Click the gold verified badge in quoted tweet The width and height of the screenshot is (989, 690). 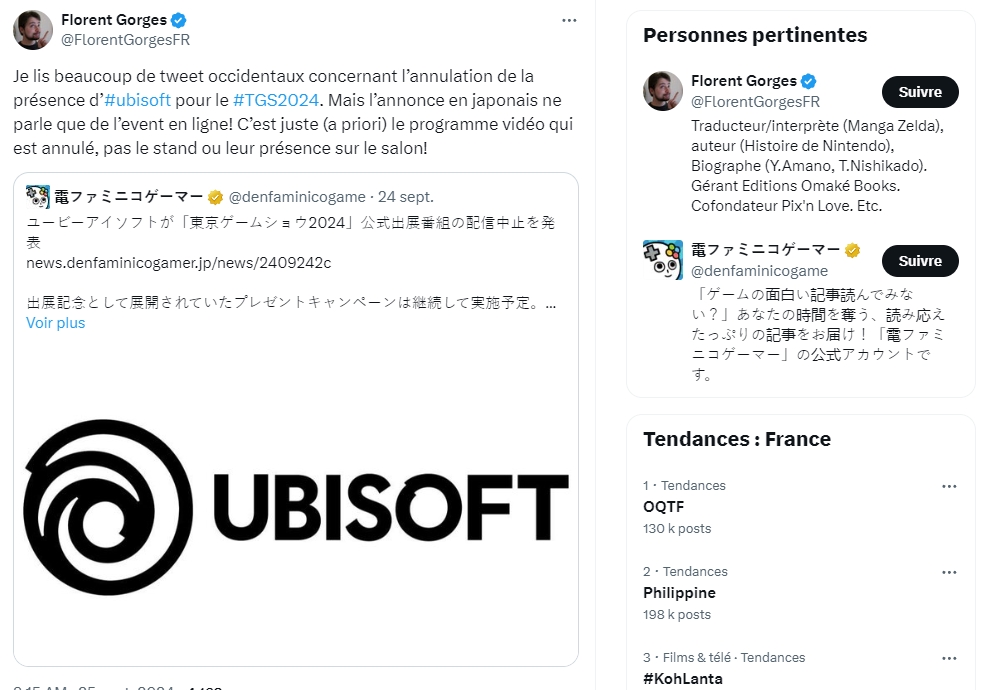point(214,197)
